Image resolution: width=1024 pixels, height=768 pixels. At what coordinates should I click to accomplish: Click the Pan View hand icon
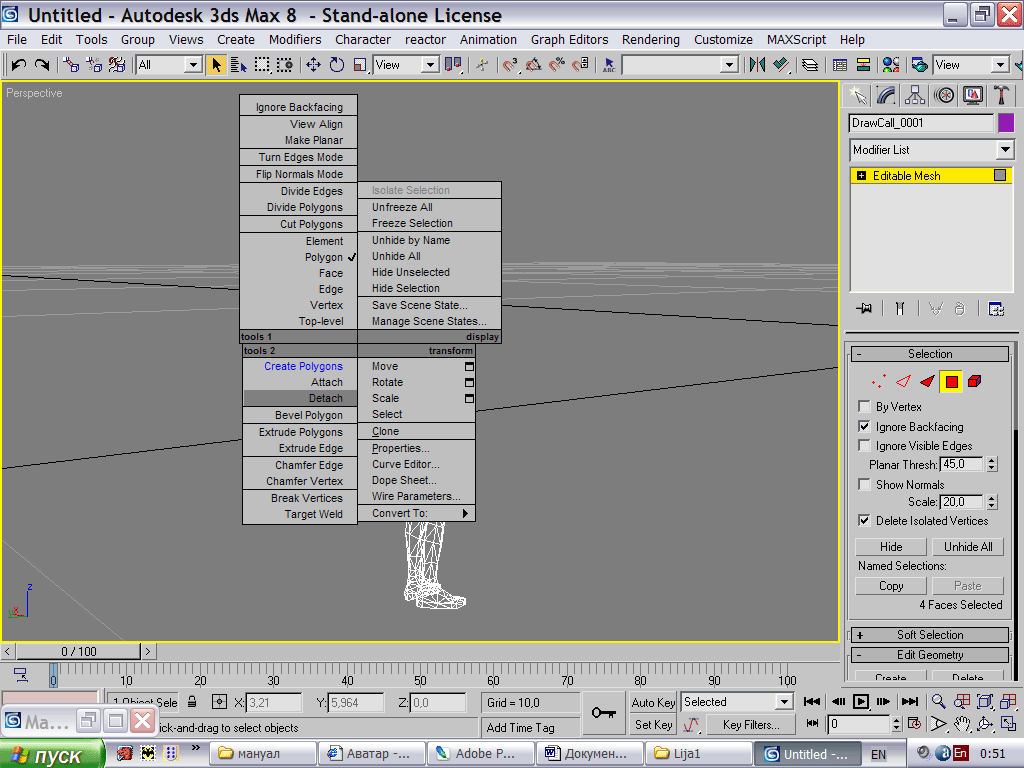tap(961, 724)
